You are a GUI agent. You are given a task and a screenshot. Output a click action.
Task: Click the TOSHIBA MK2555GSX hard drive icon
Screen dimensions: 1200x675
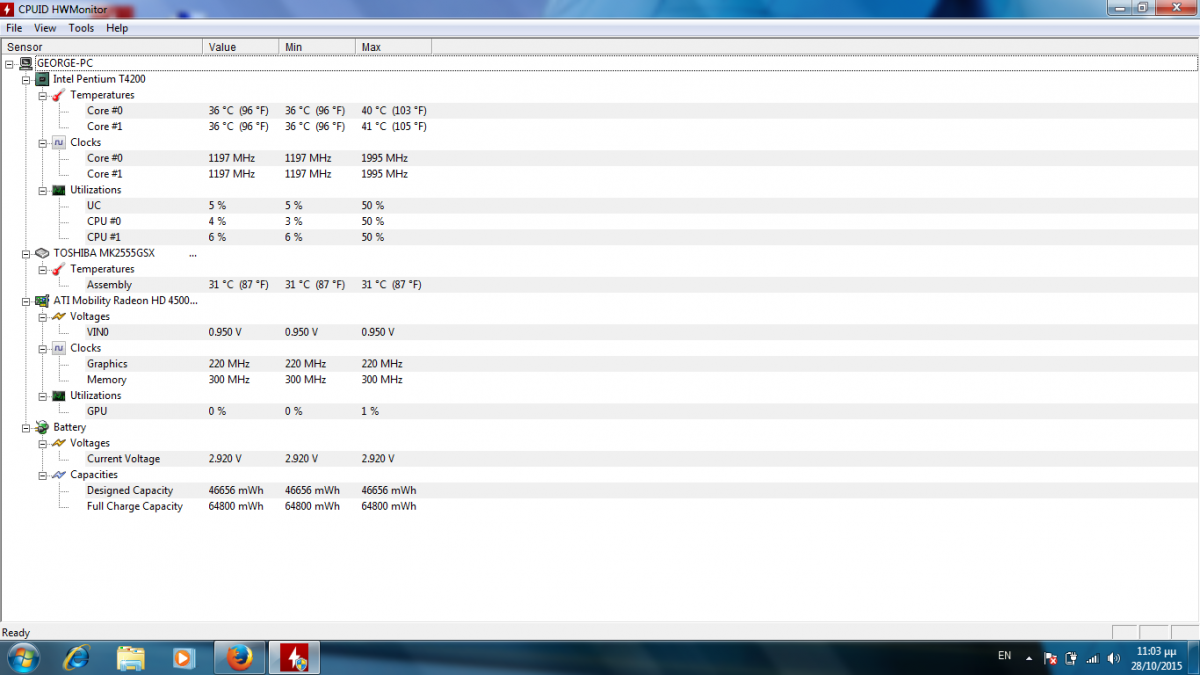pyautogui.click(x=43, y=253)
